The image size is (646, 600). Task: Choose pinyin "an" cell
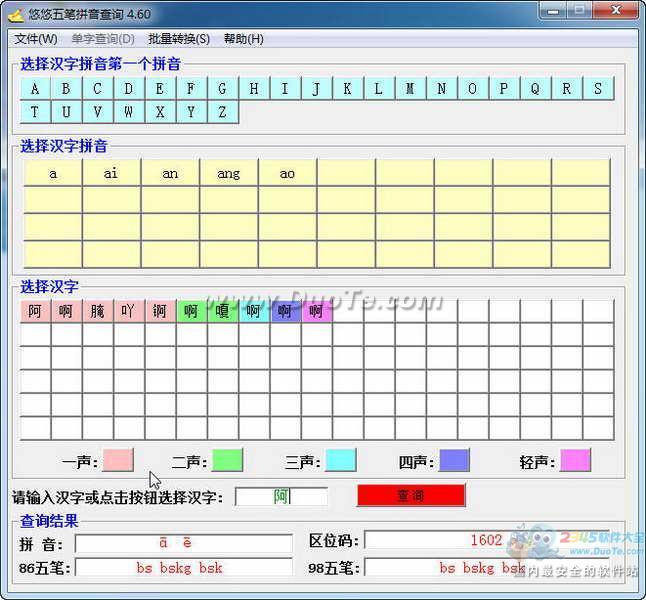click(170, 173)
